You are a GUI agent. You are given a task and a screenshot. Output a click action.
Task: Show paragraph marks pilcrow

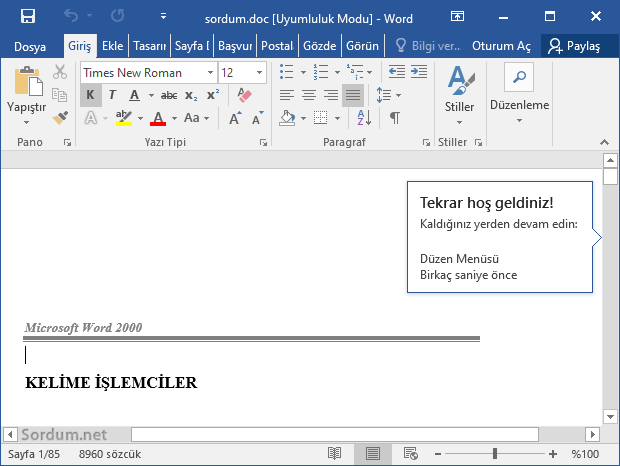pyautogui.click(x=395, y=118)
